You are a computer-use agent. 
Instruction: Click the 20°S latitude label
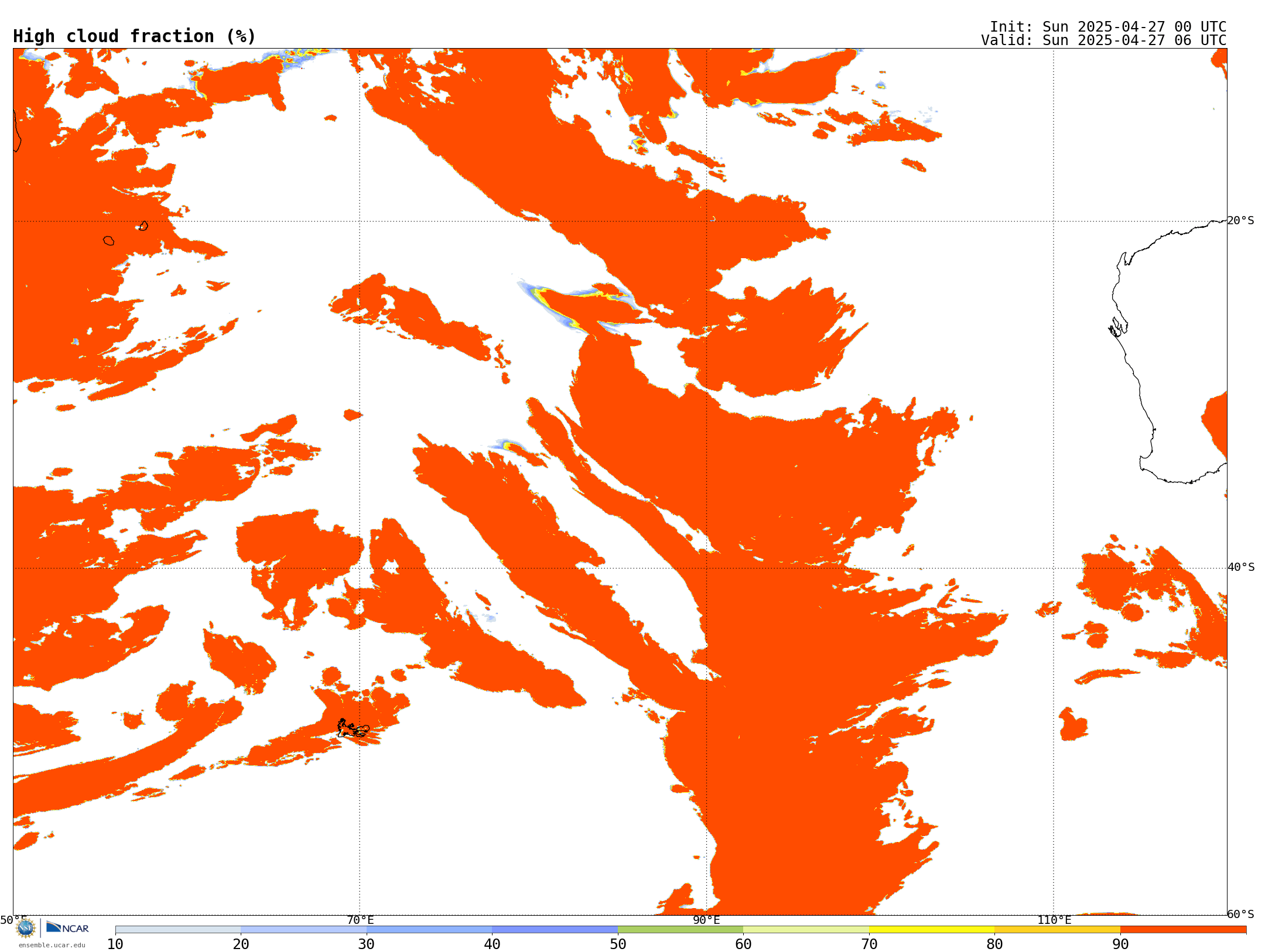[x=1240, y=221]
